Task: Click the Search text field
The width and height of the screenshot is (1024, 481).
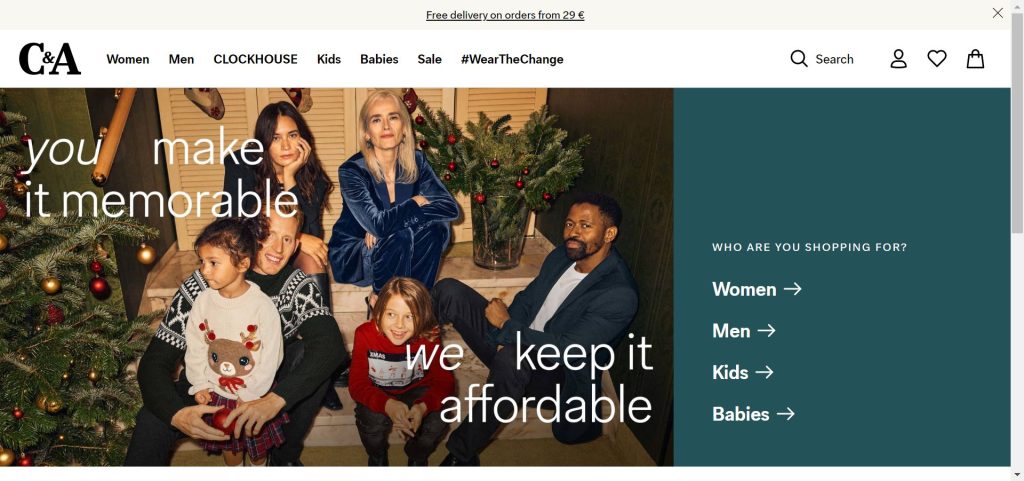Action: [834, 59]
